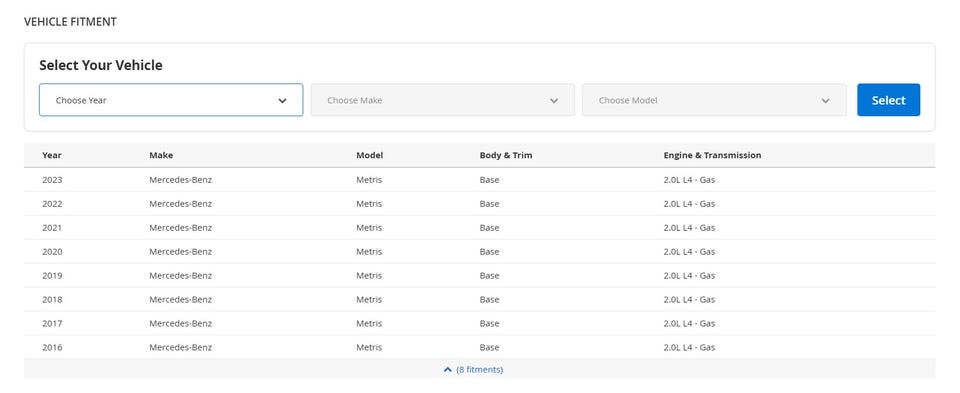This screenshot has width=960, height=393.
Task: Click the Year column header
Action: pyautogui.click(x=52, y=155)
